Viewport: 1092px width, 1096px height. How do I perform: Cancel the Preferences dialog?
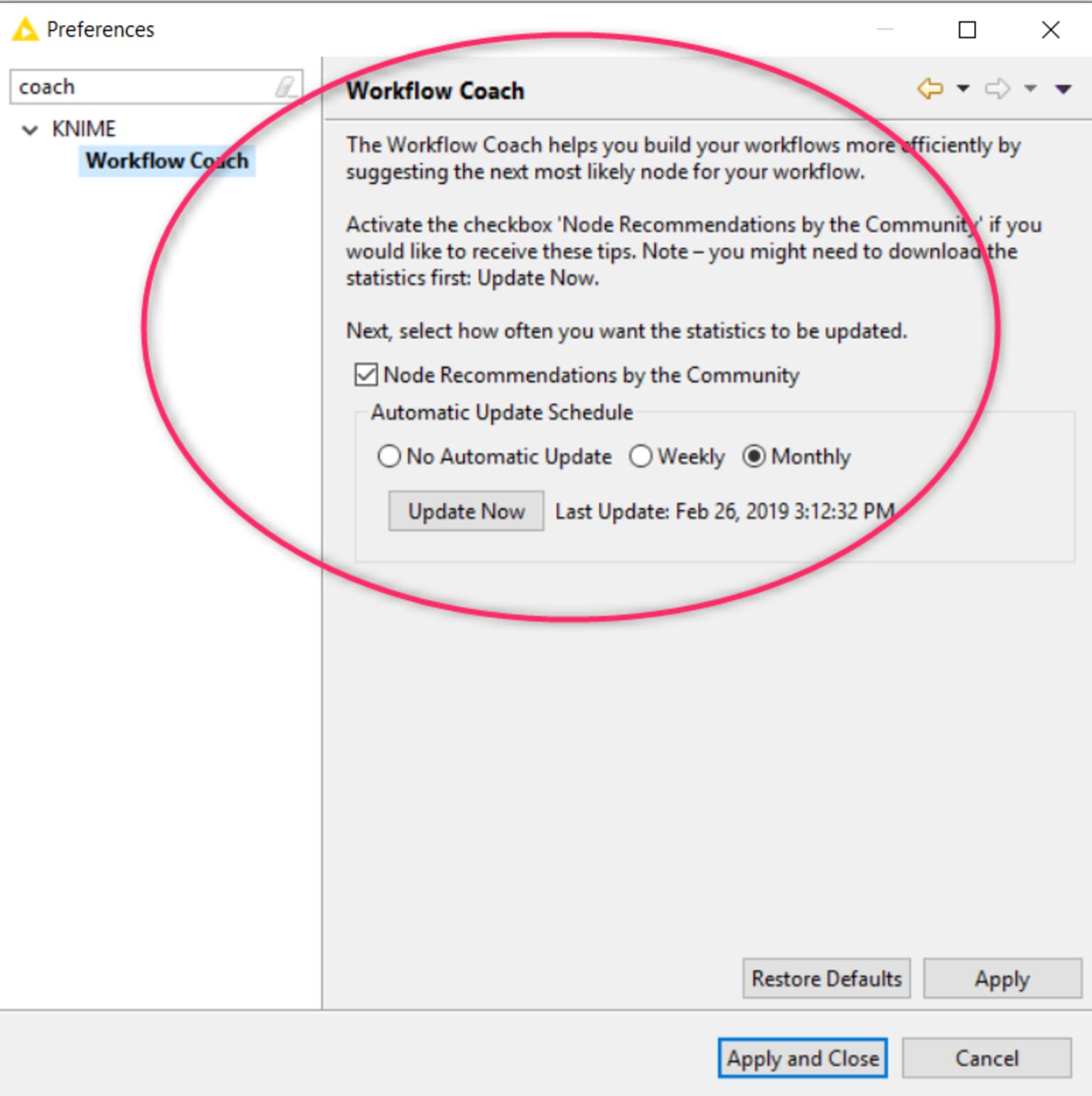(x=987, y=1058)
